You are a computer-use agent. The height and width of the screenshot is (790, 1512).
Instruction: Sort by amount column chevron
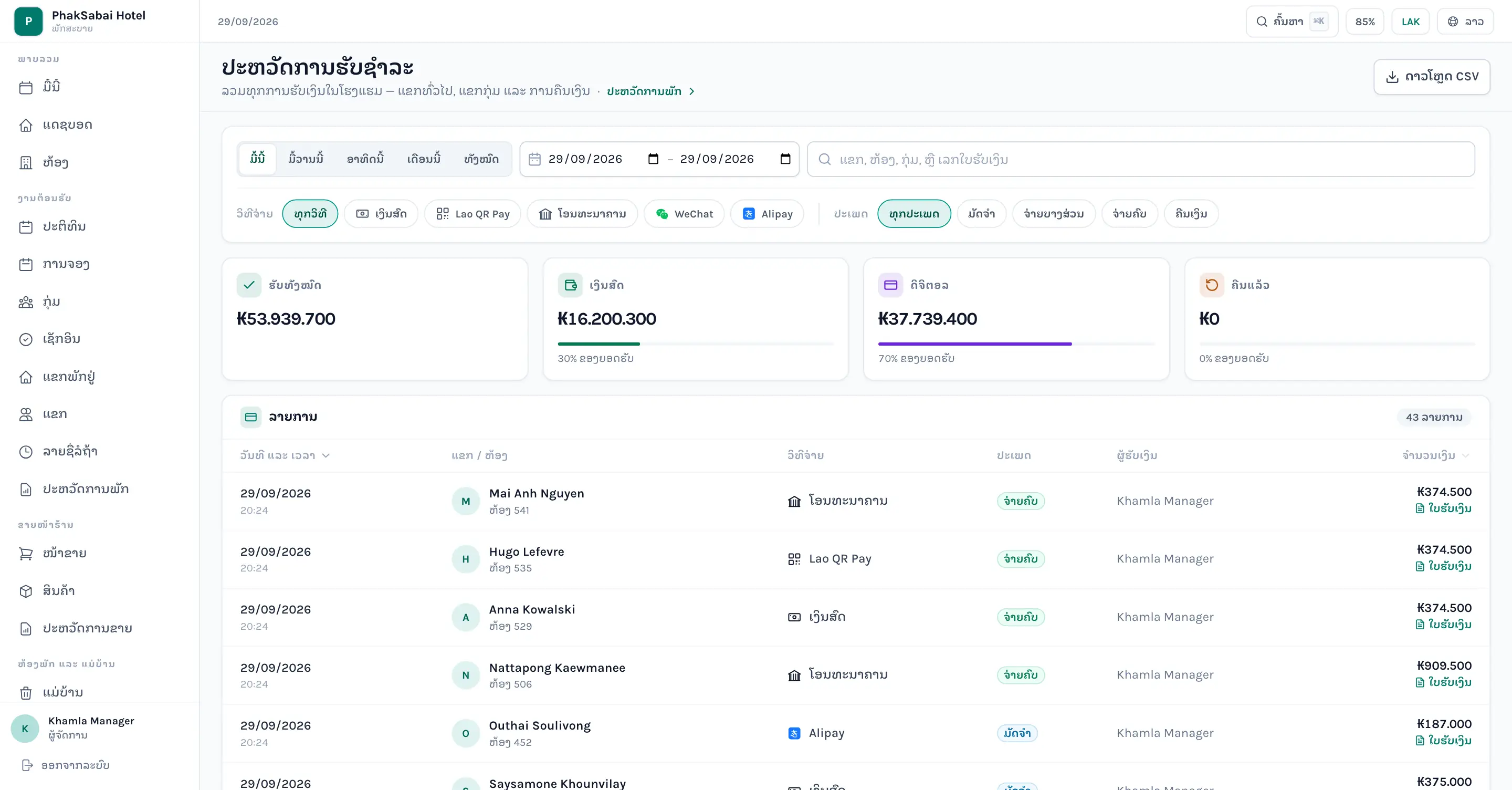pyautogui.click(x=1466, y=456)
